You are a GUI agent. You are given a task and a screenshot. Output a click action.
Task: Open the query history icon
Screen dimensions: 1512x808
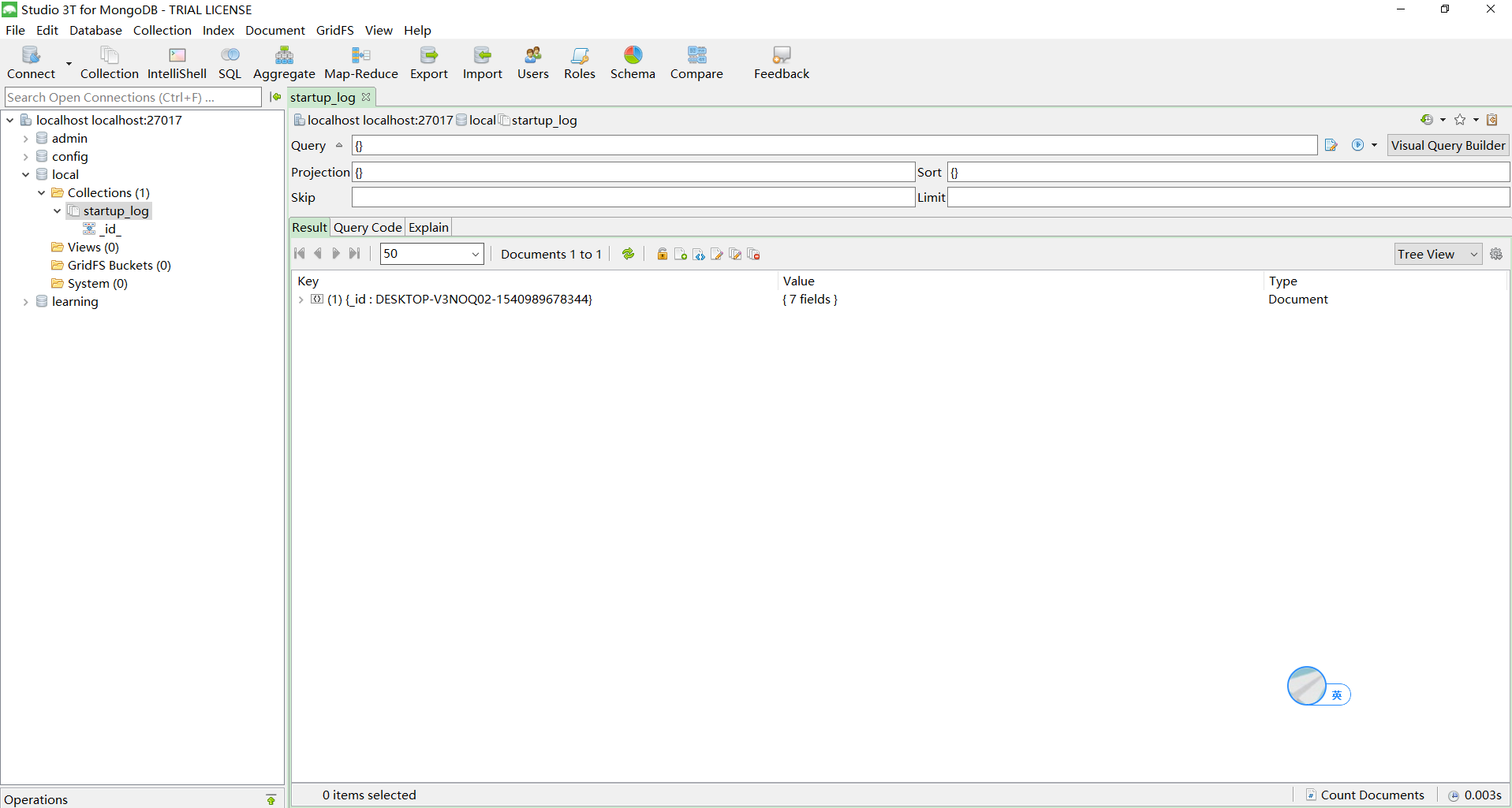click(x=1427, y=120)
